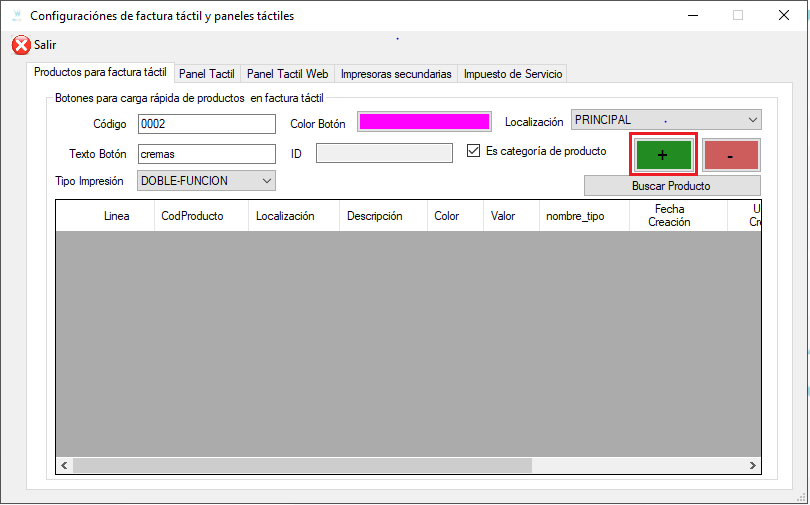
Task: Select the Productos para factura táctil tab
Action: tap(100, 72)
